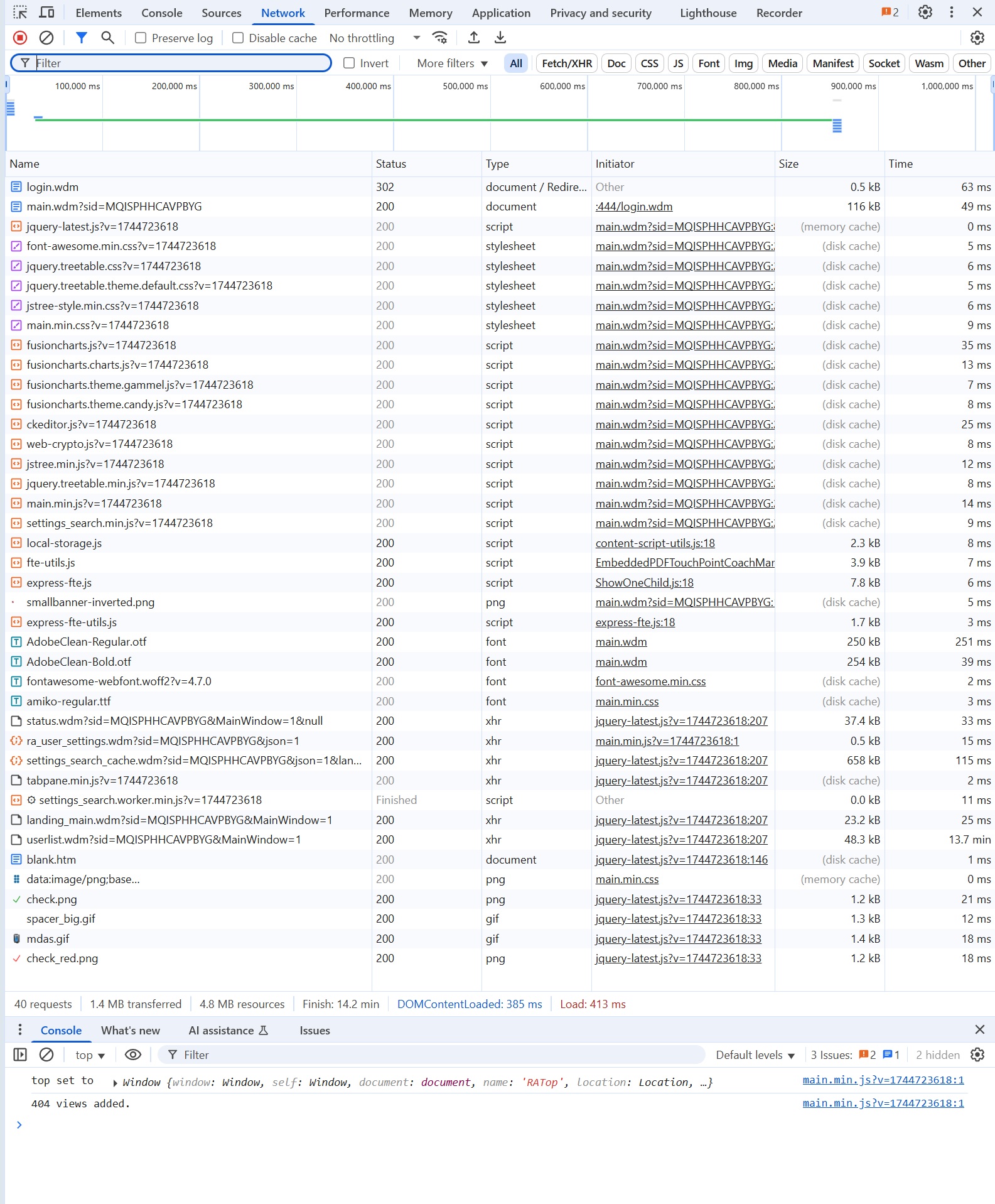995x1204 pixels.
Task: Show the console sidebar
Action: pos(20,1055)
